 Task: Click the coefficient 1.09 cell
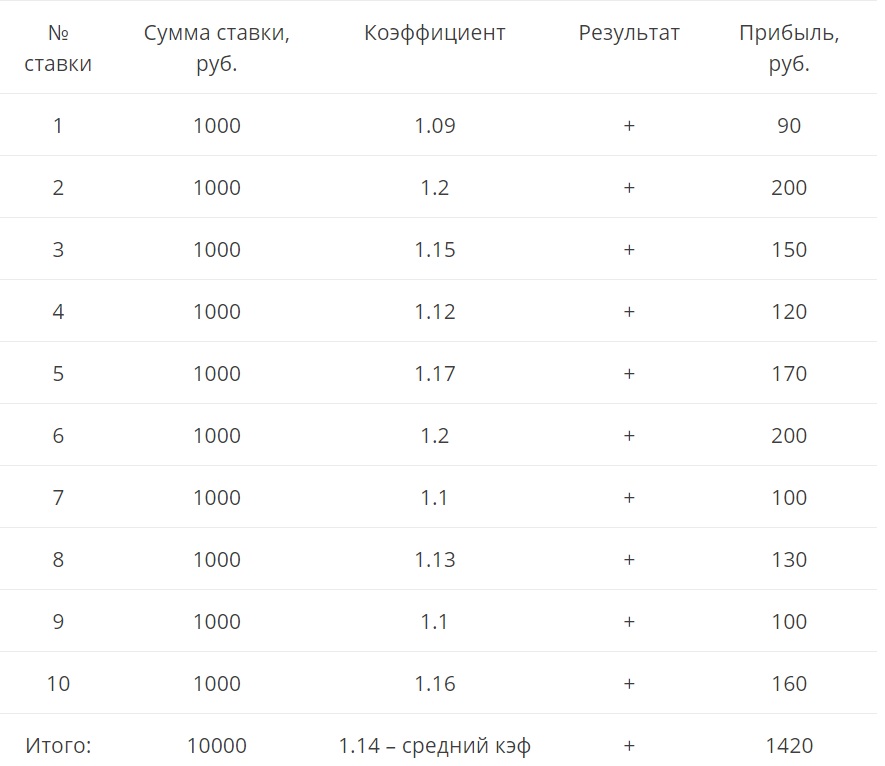coord(435,126)
